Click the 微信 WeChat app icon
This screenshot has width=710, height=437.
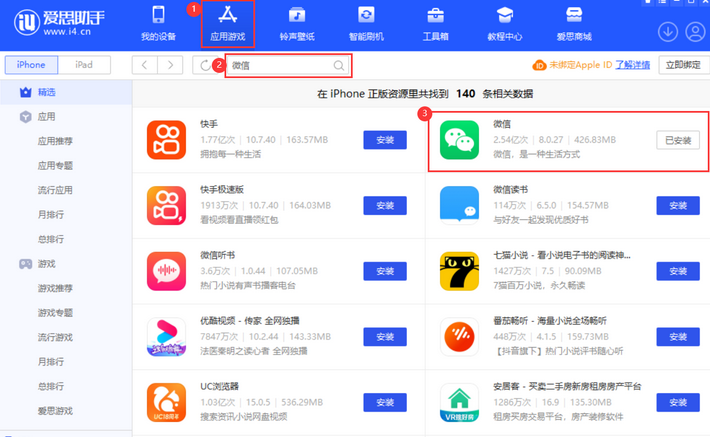pos(459,140)
